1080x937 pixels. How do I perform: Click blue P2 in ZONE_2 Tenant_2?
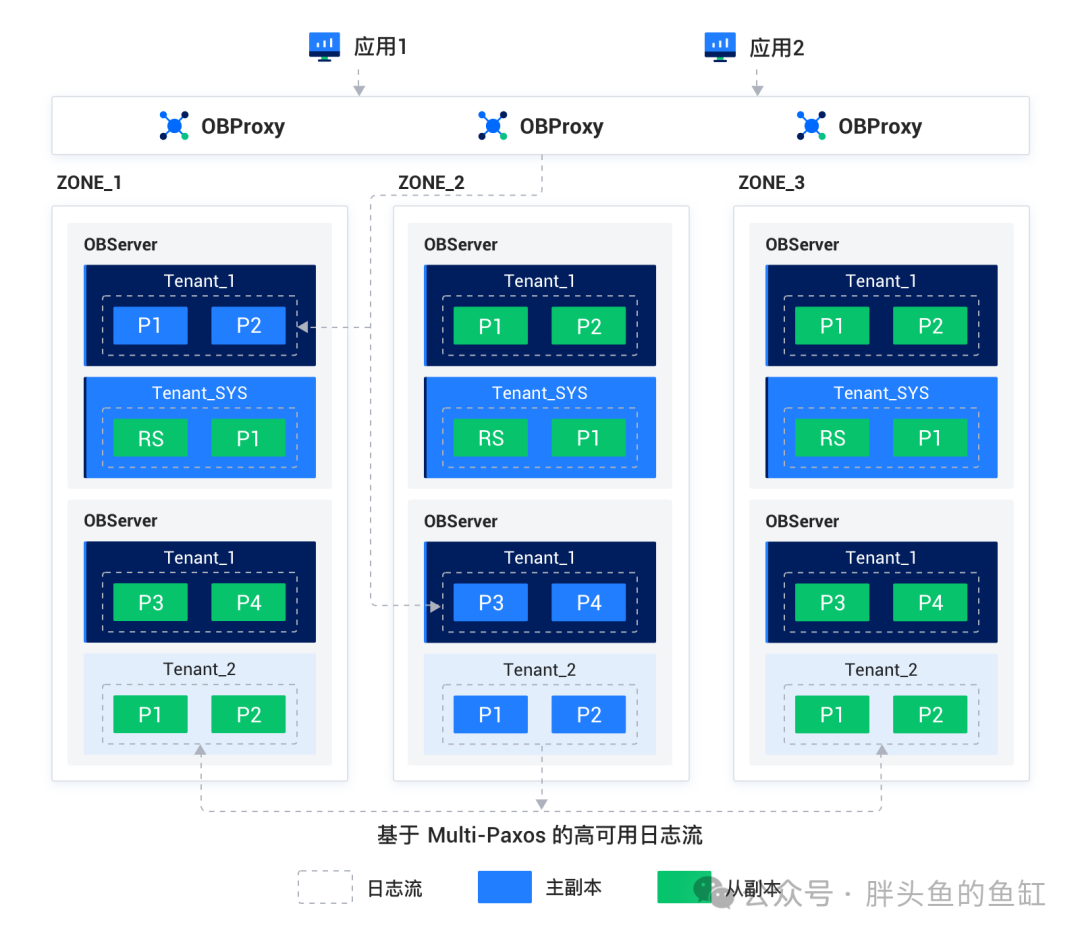pos(589,714)
